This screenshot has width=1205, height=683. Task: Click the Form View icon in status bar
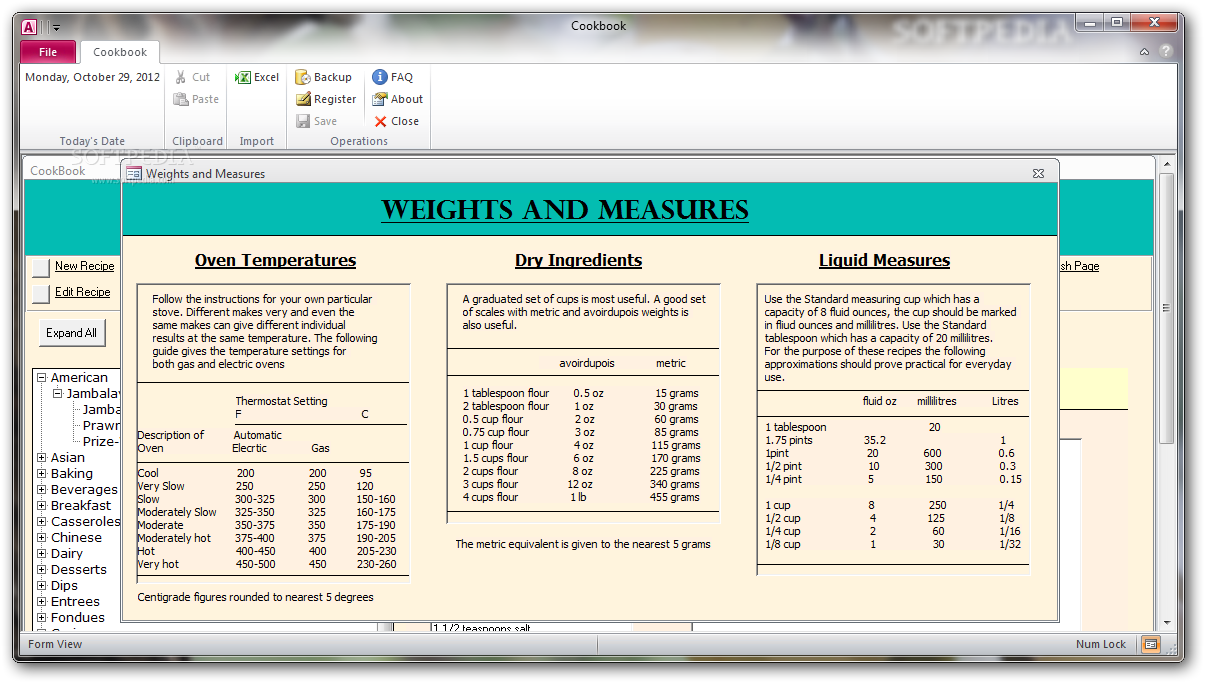pyautogui.click(x=1151, y=645)
